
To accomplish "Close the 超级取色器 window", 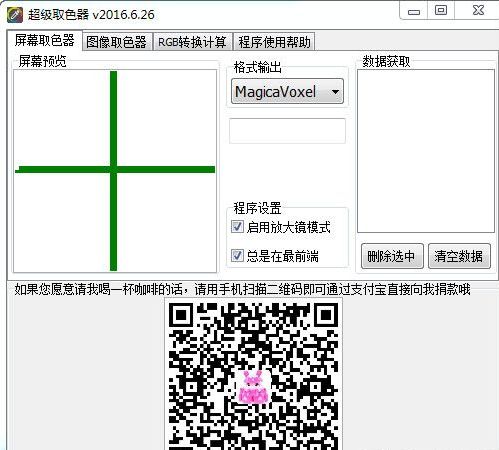I will 478,11.
